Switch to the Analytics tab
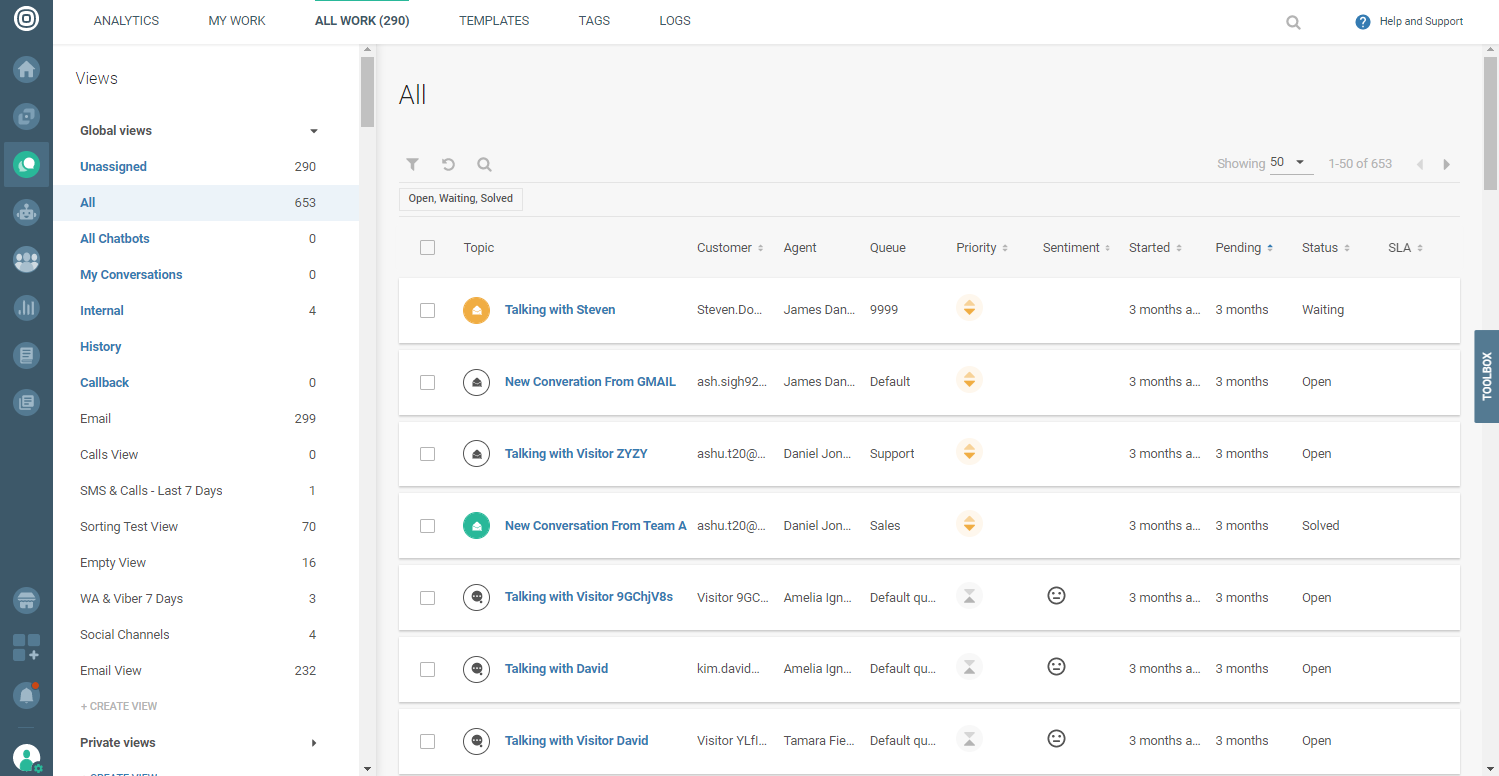The image size is (1499, 776). [x=126, y=21]
